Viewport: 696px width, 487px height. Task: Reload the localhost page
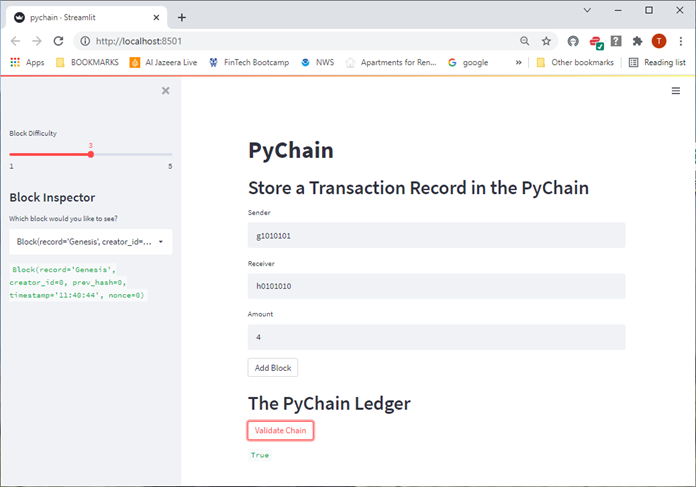click(x=58, y=41)
